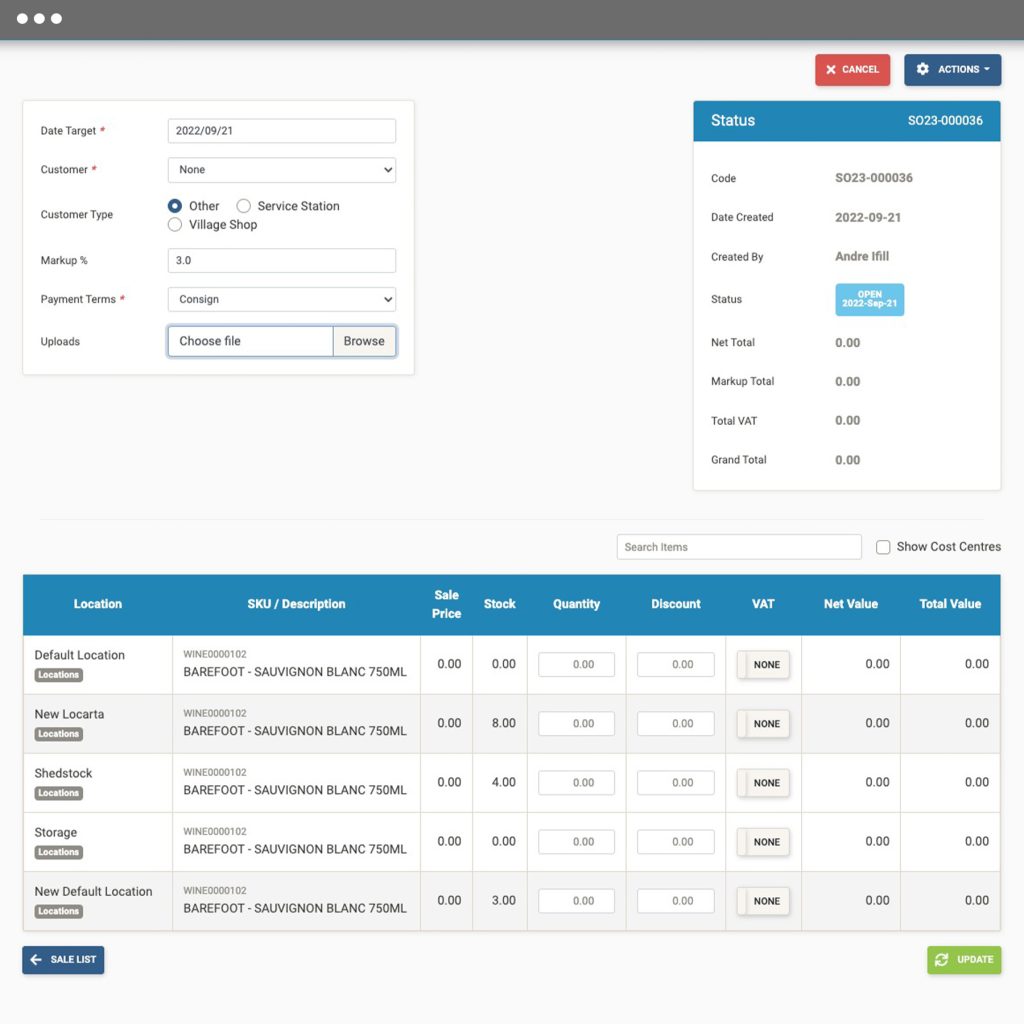The image size is (1024, 1024).
Task: Click the Shedstock location name
Action: pos(63,773)
